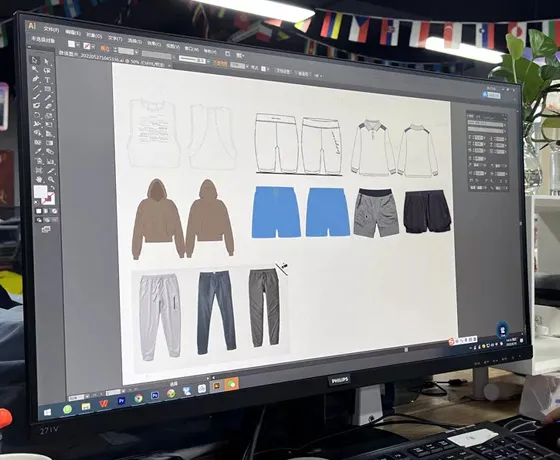The width and height of the screenshot is (560, 460).
Task: Select the Lasso tool
Action: [47, 71]
